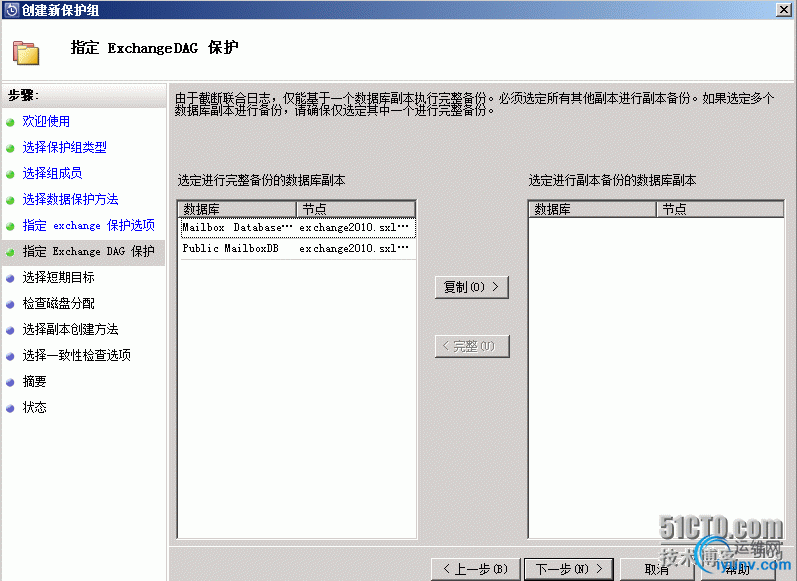Click the disabled < 完整(U) button
The height and width of the screenshot is (581, 797).
pyautogui.click(x=472, y=347)
